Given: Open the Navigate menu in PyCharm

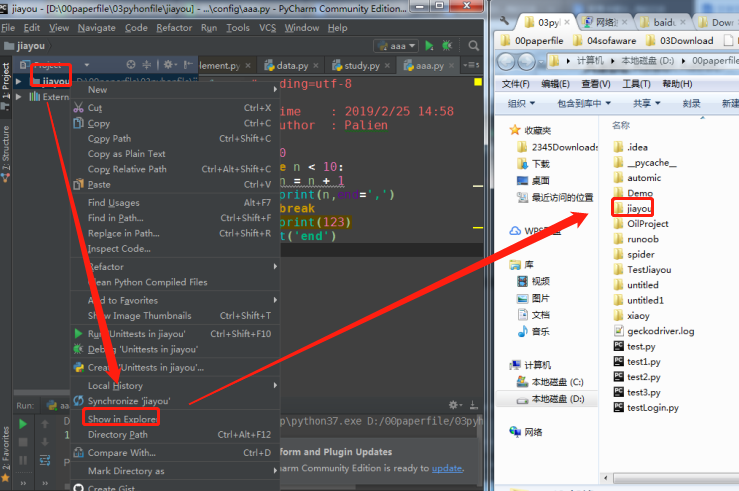Looking at the screenshot, I should coord(97,28).
